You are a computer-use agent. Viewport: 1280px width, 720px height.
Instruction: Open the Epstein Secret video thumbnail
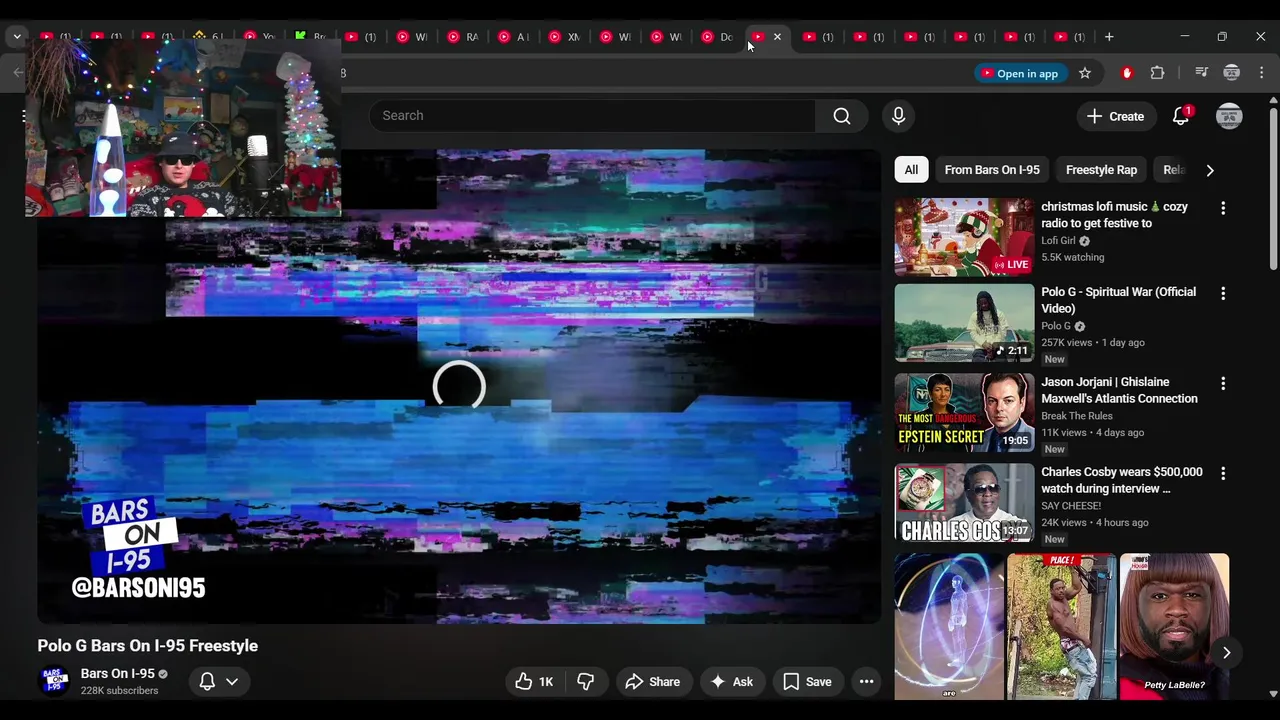click(964, 412)
